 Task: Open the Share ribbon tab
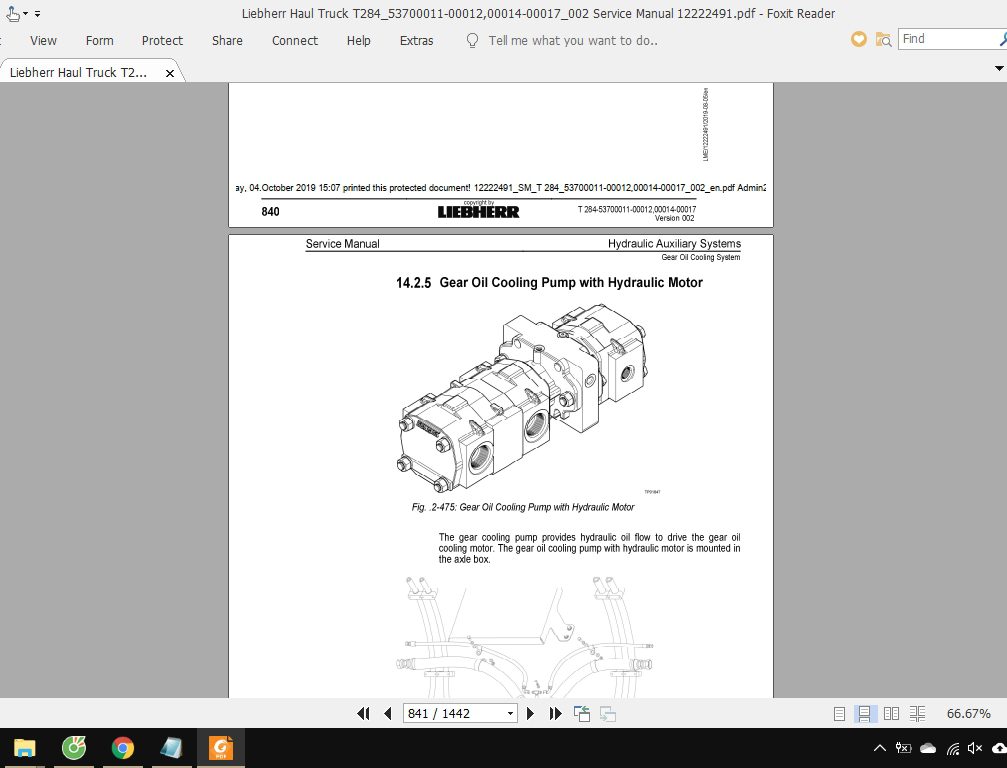point(227,40)
